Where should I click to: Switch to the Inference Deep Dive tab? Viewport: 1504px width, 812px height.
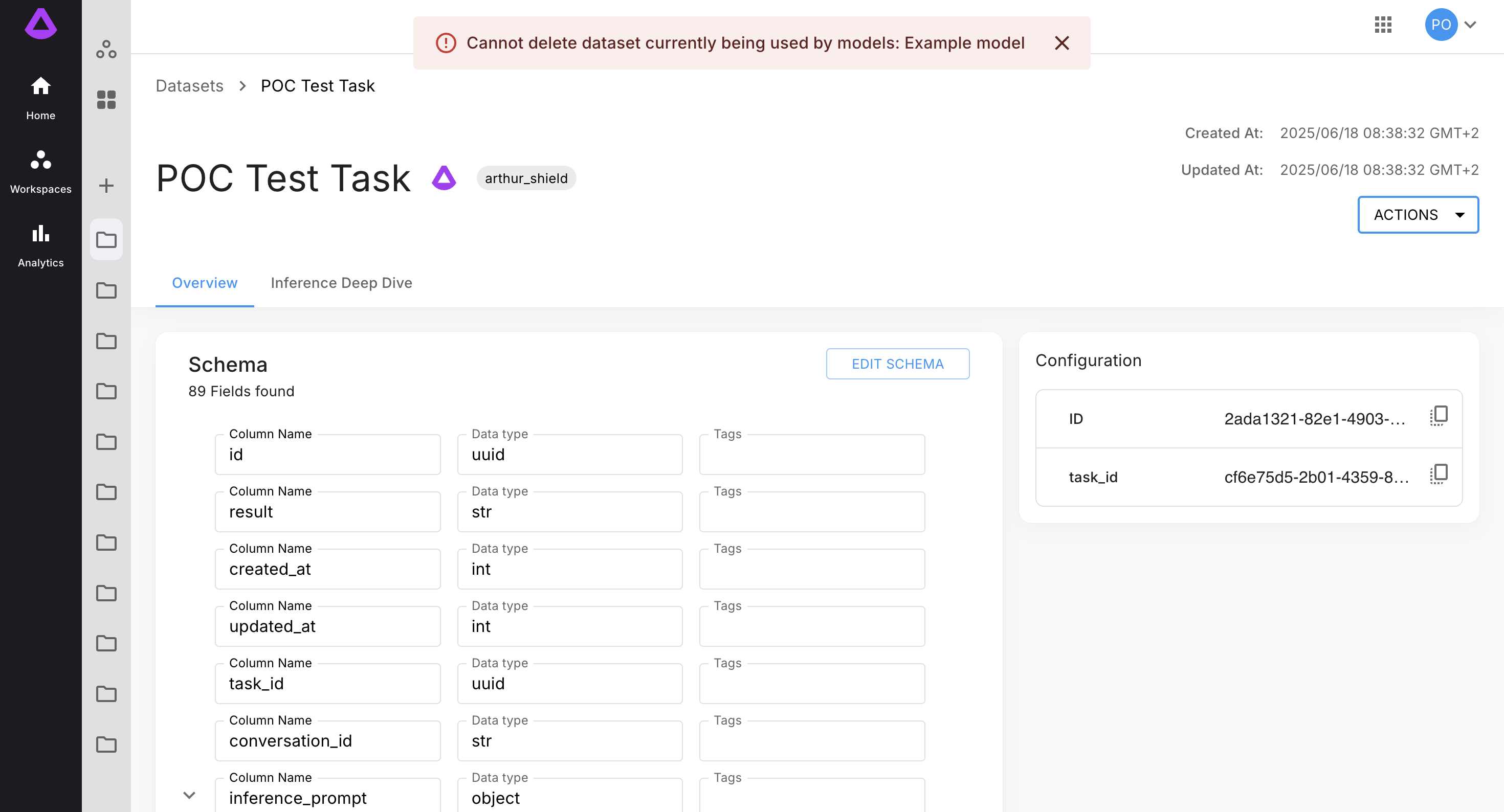[x=341, y=283]
